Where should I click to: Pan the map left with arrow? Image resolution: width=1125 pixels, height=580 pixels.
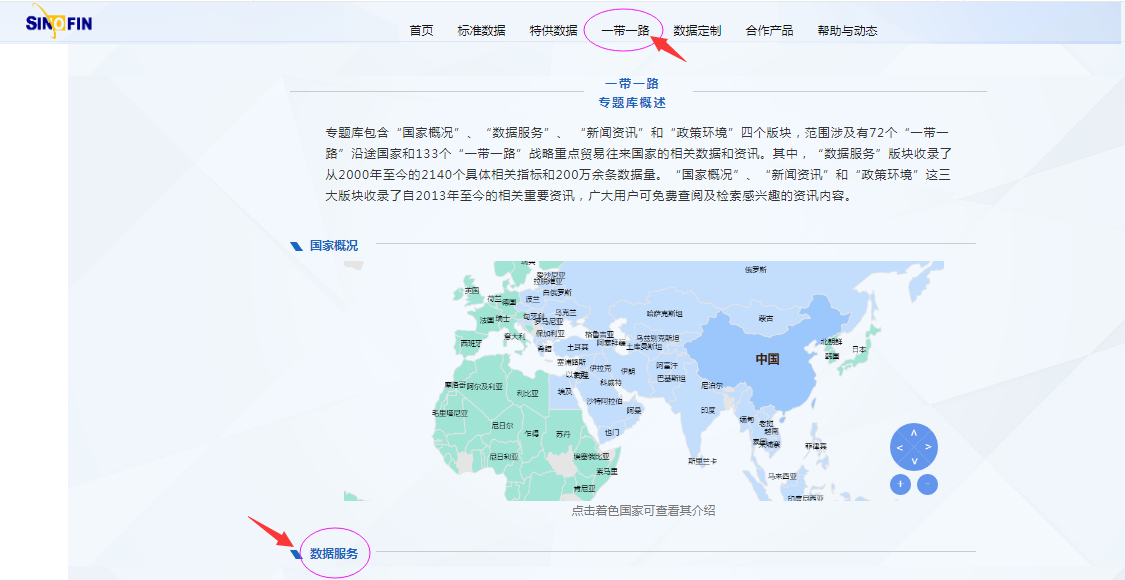point(900,447)
